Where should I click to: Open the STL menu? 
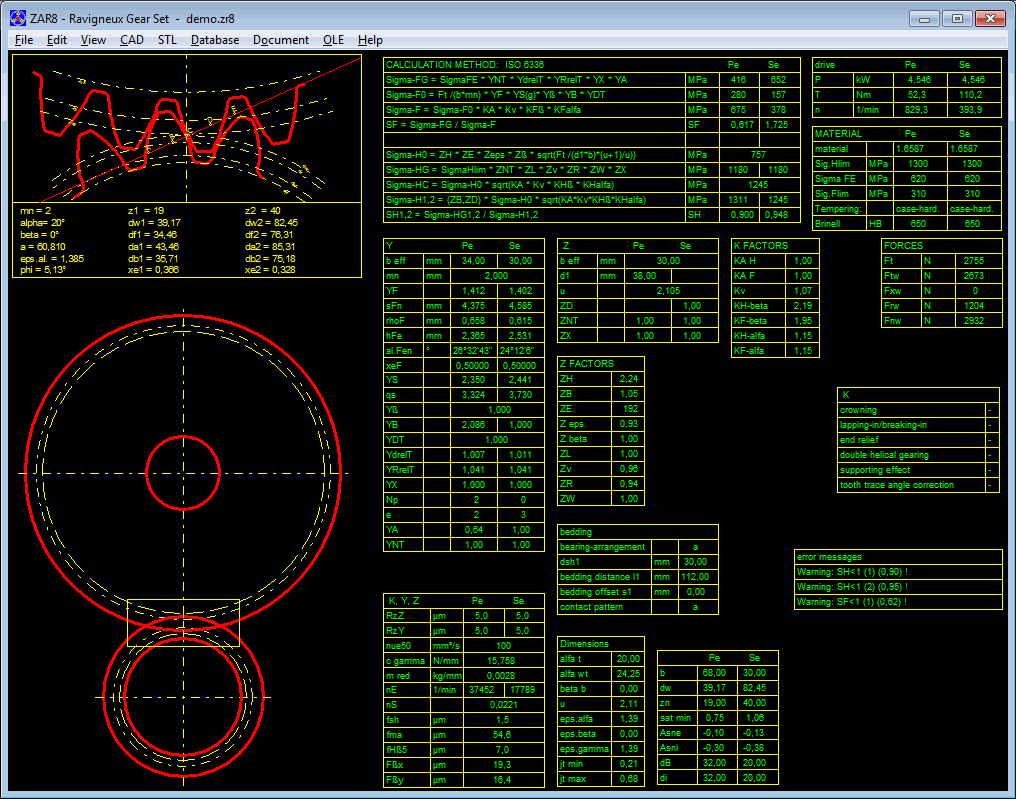point(167,40)
